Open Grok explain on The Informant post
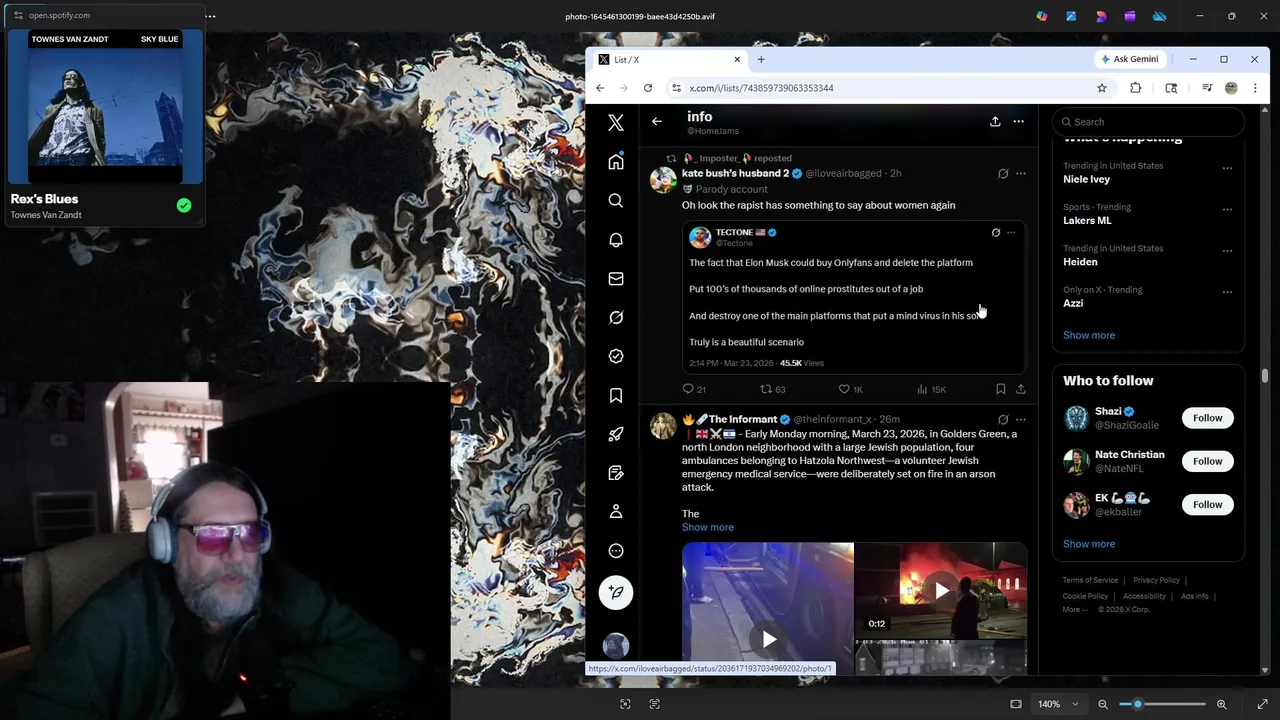 [x=1003, y=420]
